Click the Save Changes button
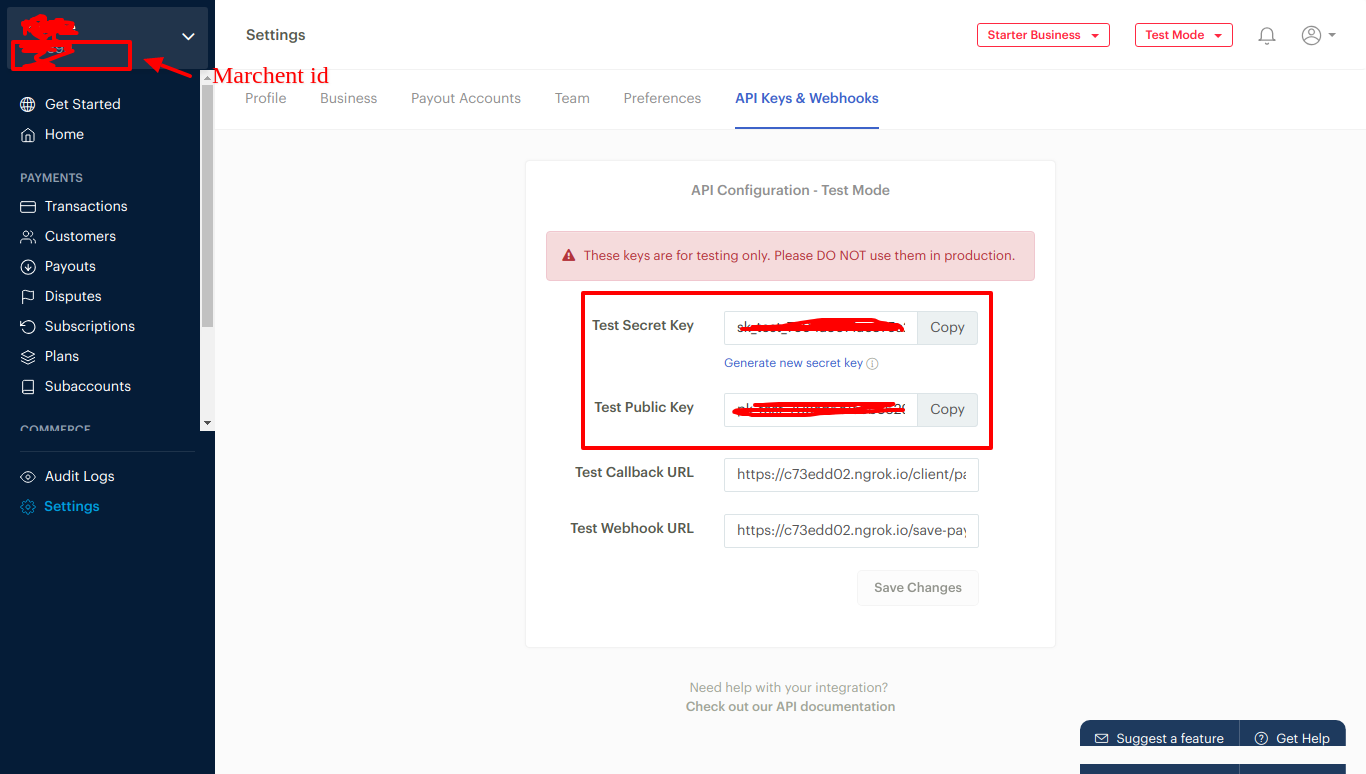 pos(918,588)
